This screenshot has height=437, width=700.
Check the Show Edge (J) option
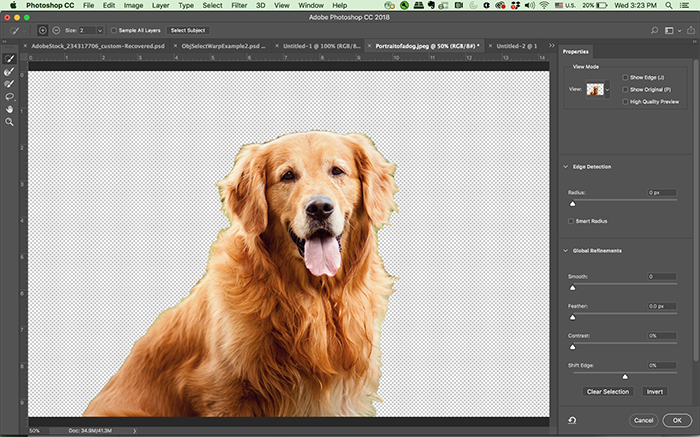pyautogui.click(x=626, y=77)
